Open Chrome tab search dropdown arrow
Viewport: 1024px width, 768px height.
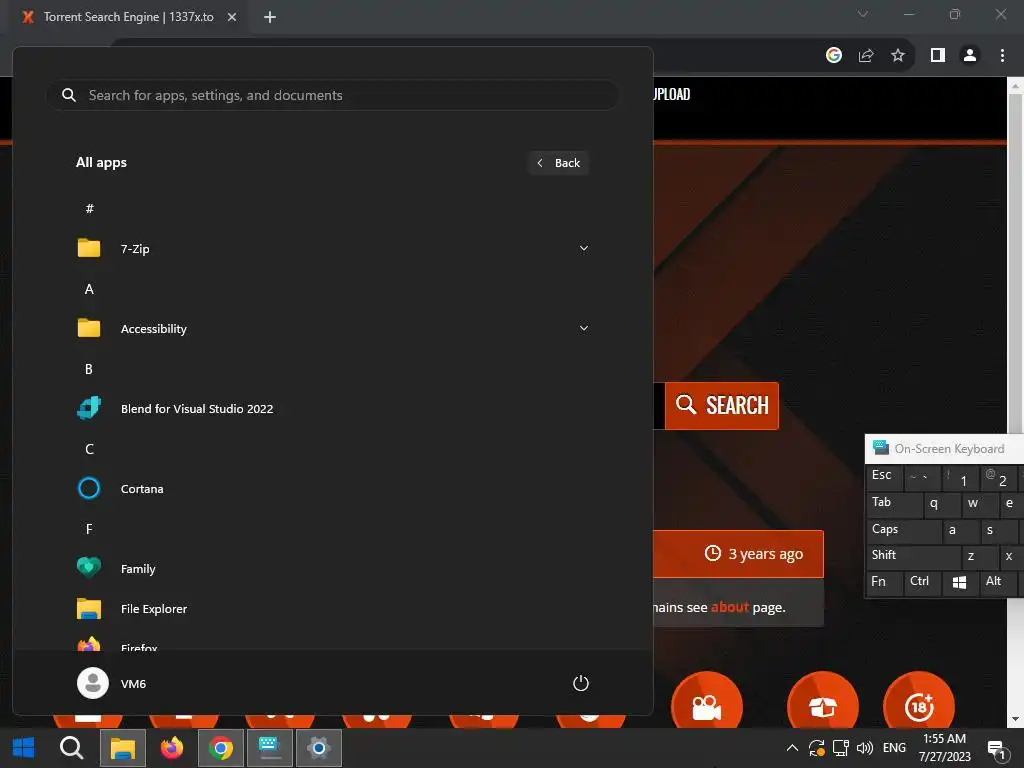pos(863,14)
